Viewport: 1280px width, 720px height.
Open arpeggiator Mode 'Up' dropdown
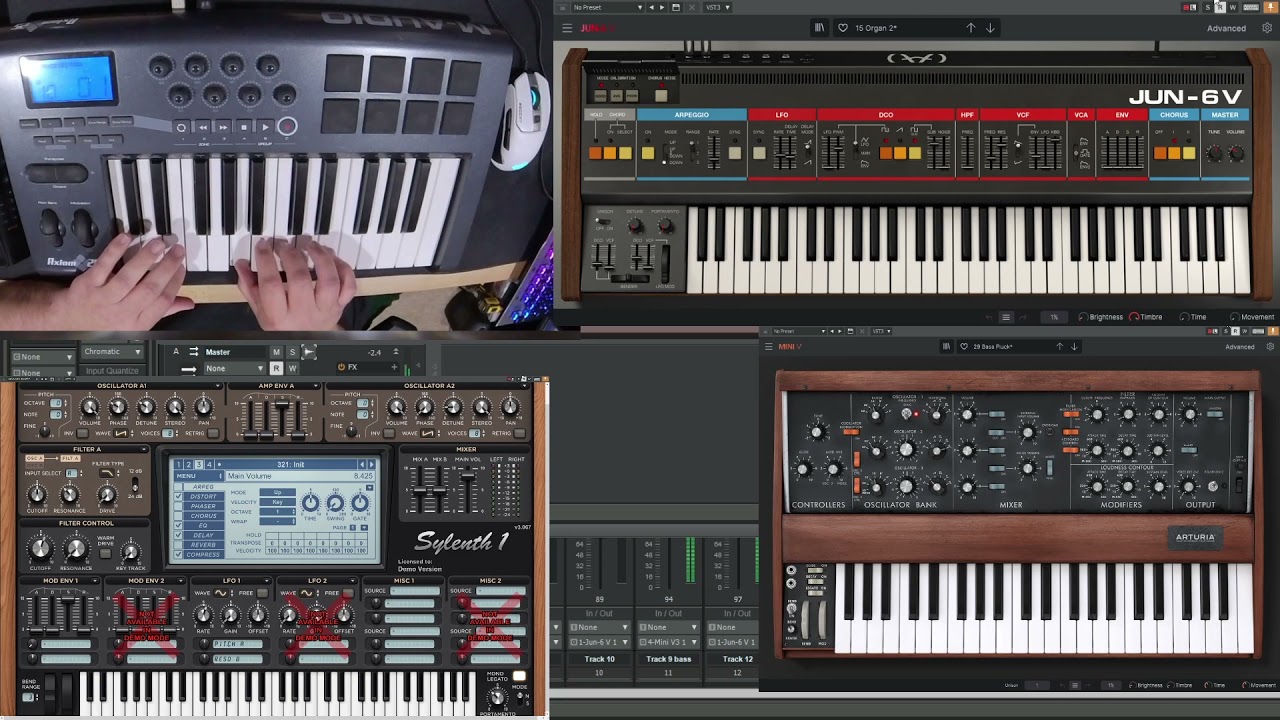[x=277, y=492]
